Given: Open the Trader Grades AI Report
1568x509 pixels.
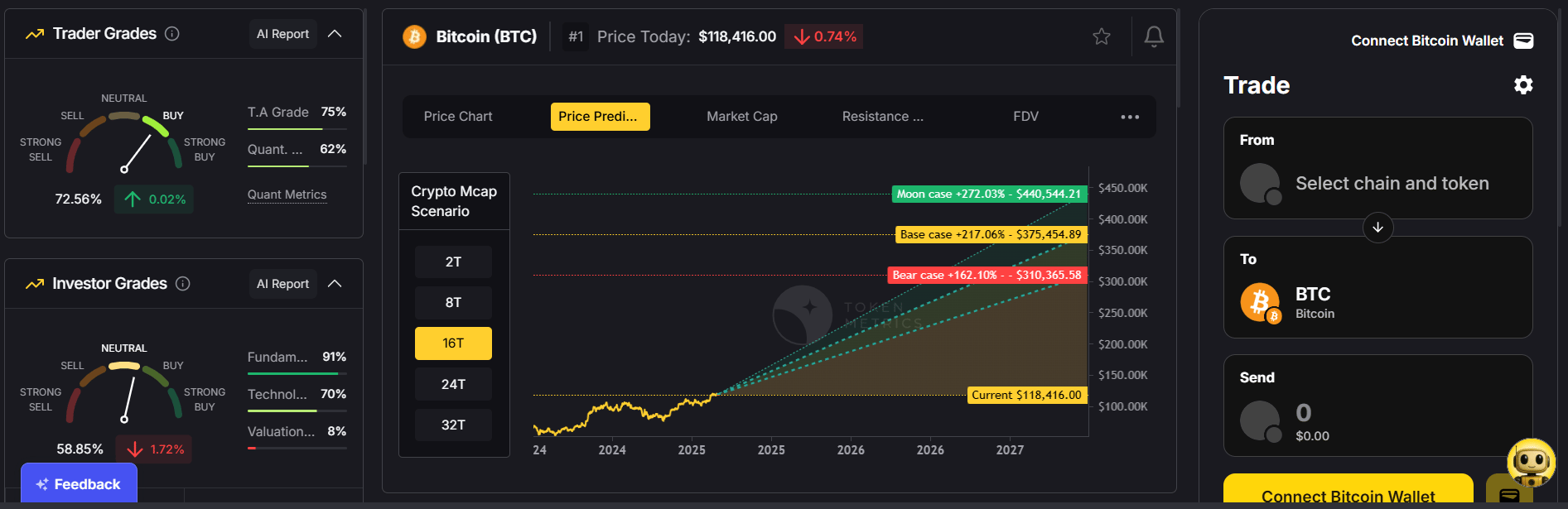Looking at the screenshot, I should pyautogui.click(x=282, y=34).
